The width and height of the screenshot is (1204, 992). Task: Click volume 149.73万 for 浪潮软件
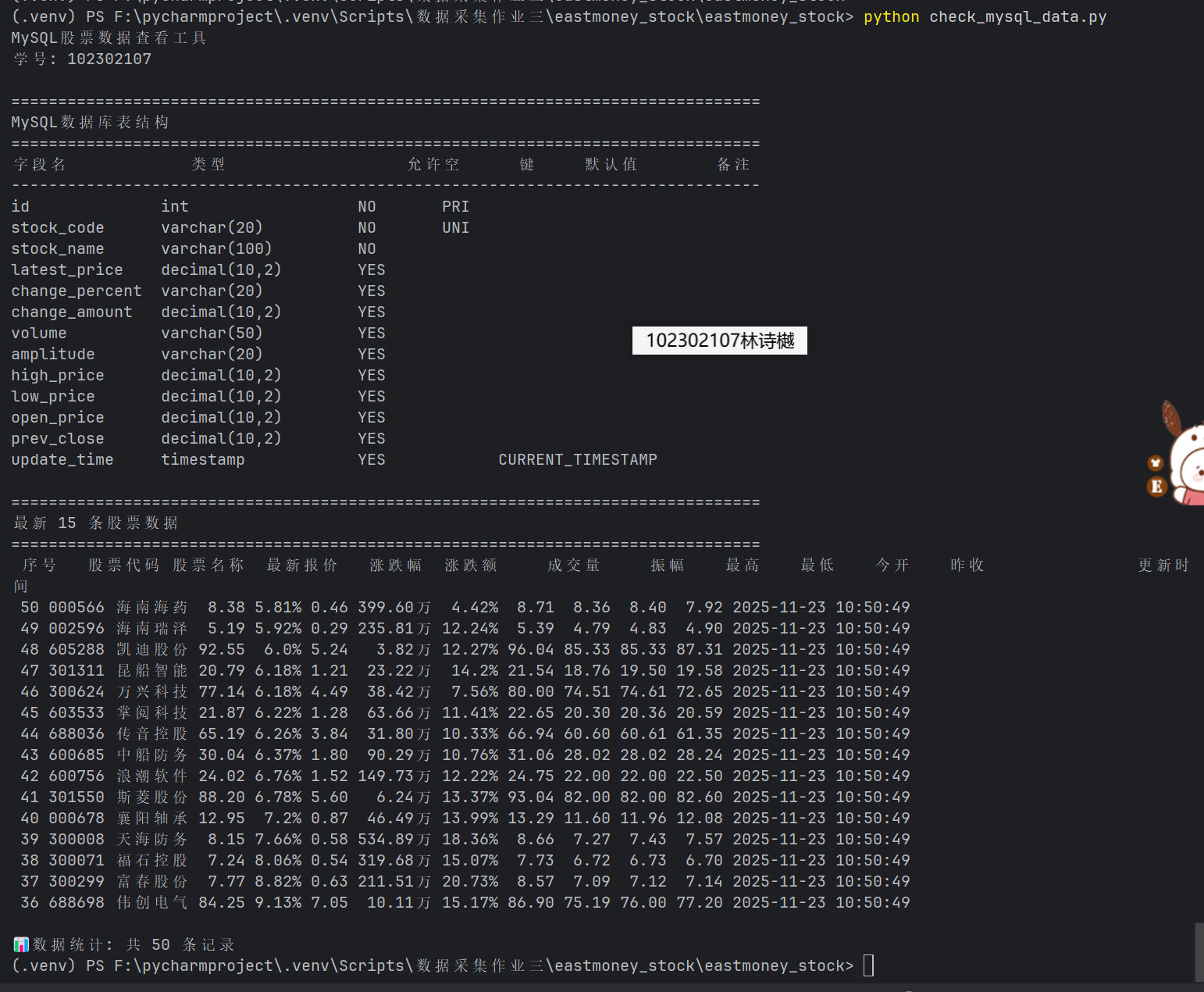(x=394, y=776)
